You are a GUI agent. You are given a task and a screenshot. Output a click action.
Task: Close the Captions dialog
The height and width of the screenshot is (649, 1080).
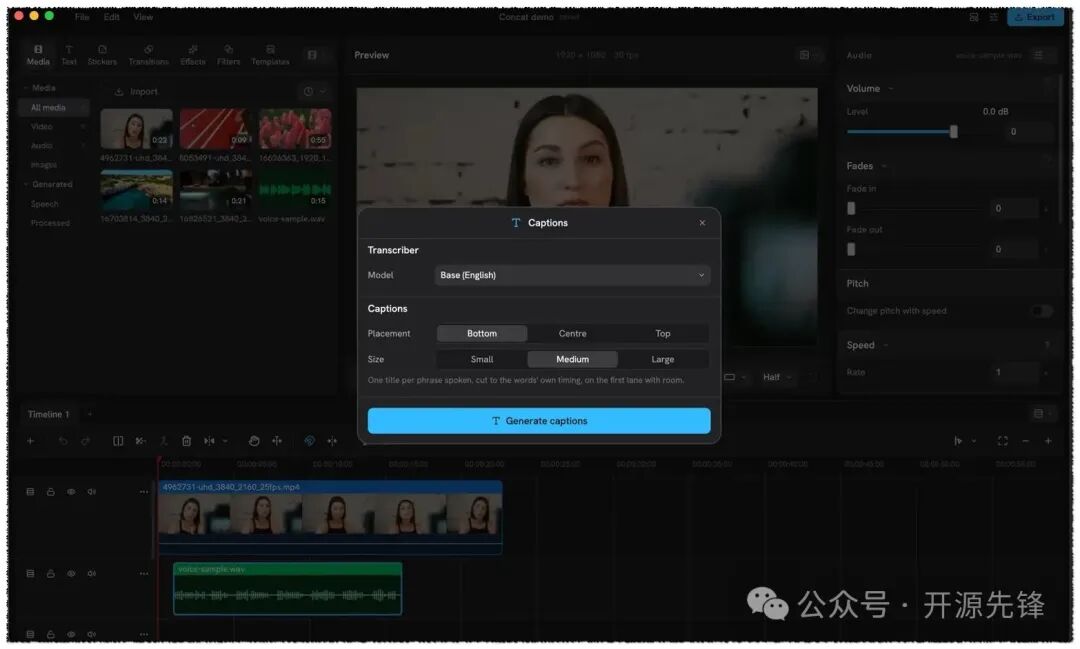coord(702,223)
